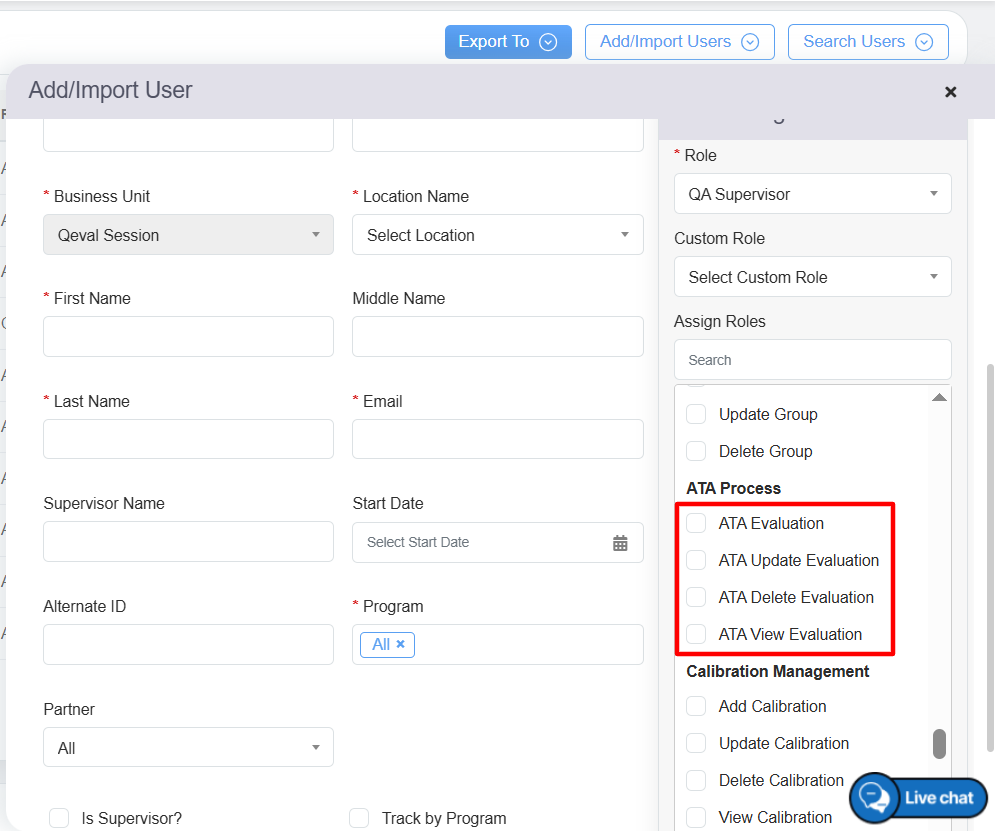Expand the Partner dropdown

(x=188, y=747)
